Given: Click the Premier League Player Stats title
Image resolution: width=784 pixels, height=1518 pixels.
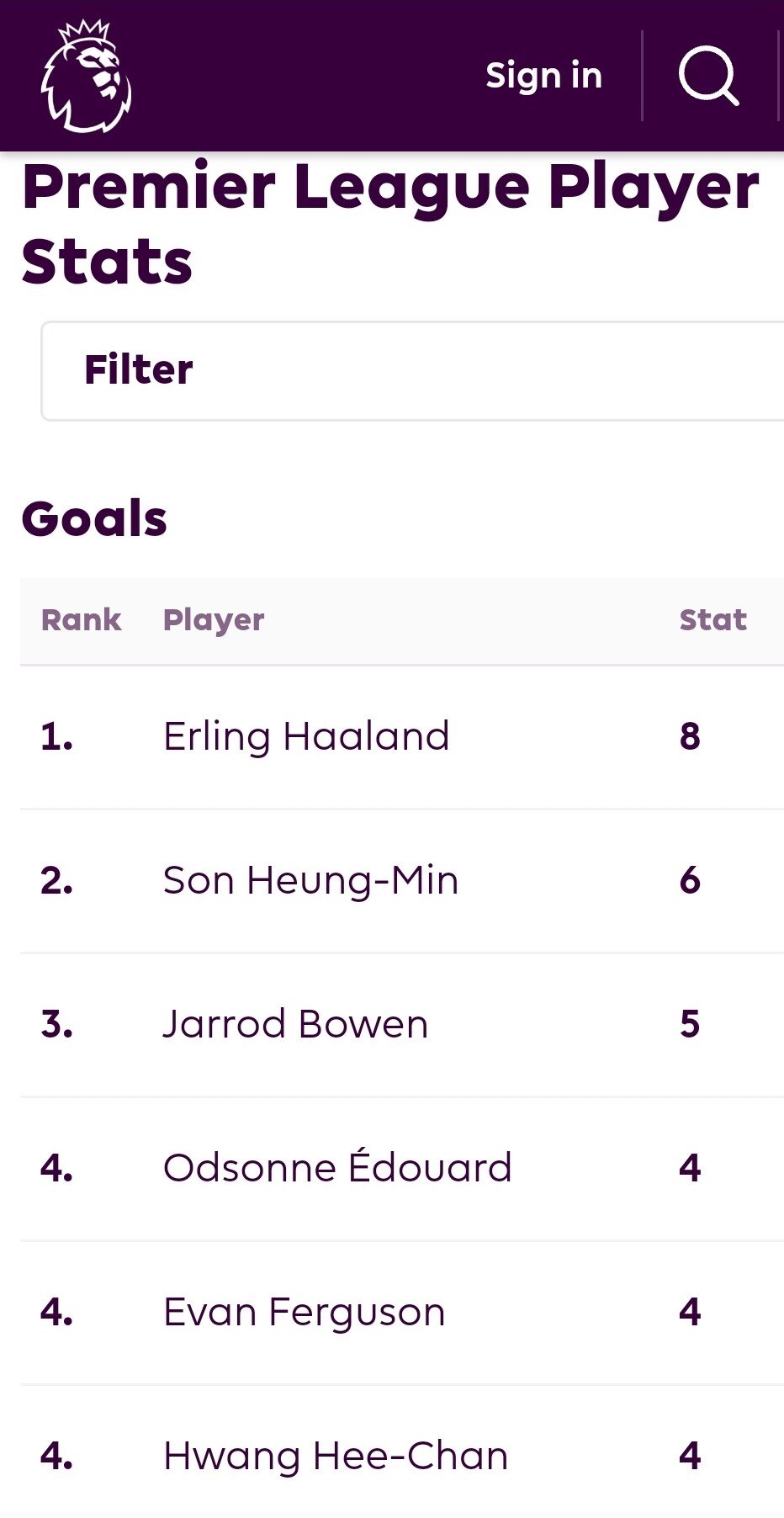Looking at the screenshot, I should coord(390,223).
